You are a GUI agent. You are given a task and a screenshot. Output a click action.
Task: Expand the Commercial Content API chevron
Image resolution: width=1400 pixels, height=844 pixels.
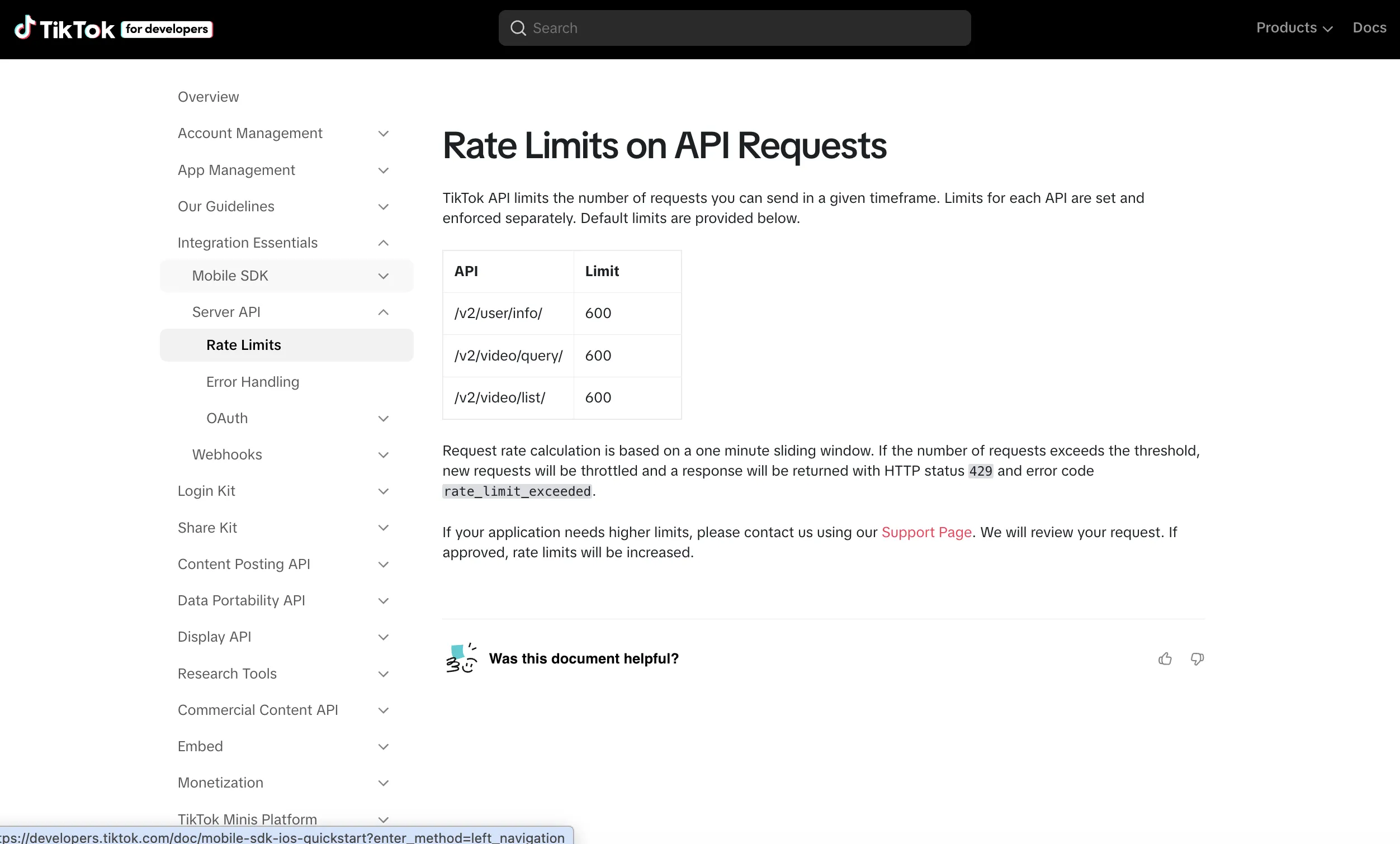tap(384, 710)
